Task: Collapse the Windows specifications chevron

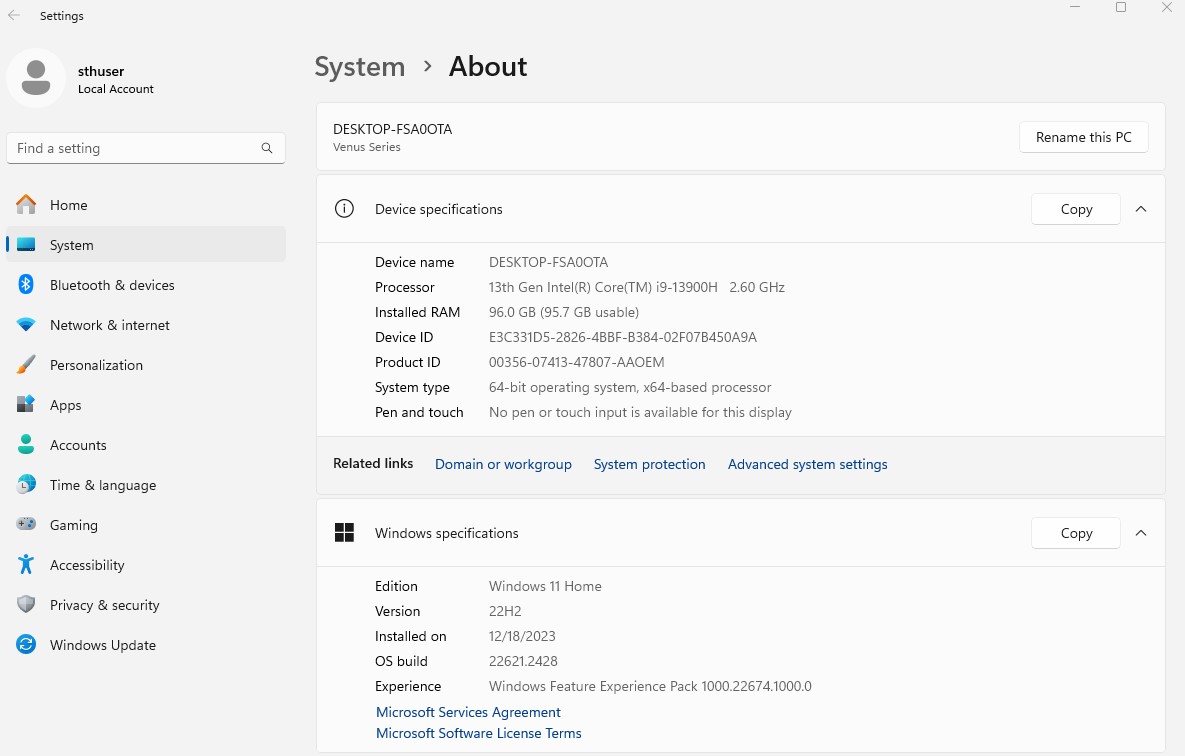Action: click(x=1141, y=533)
